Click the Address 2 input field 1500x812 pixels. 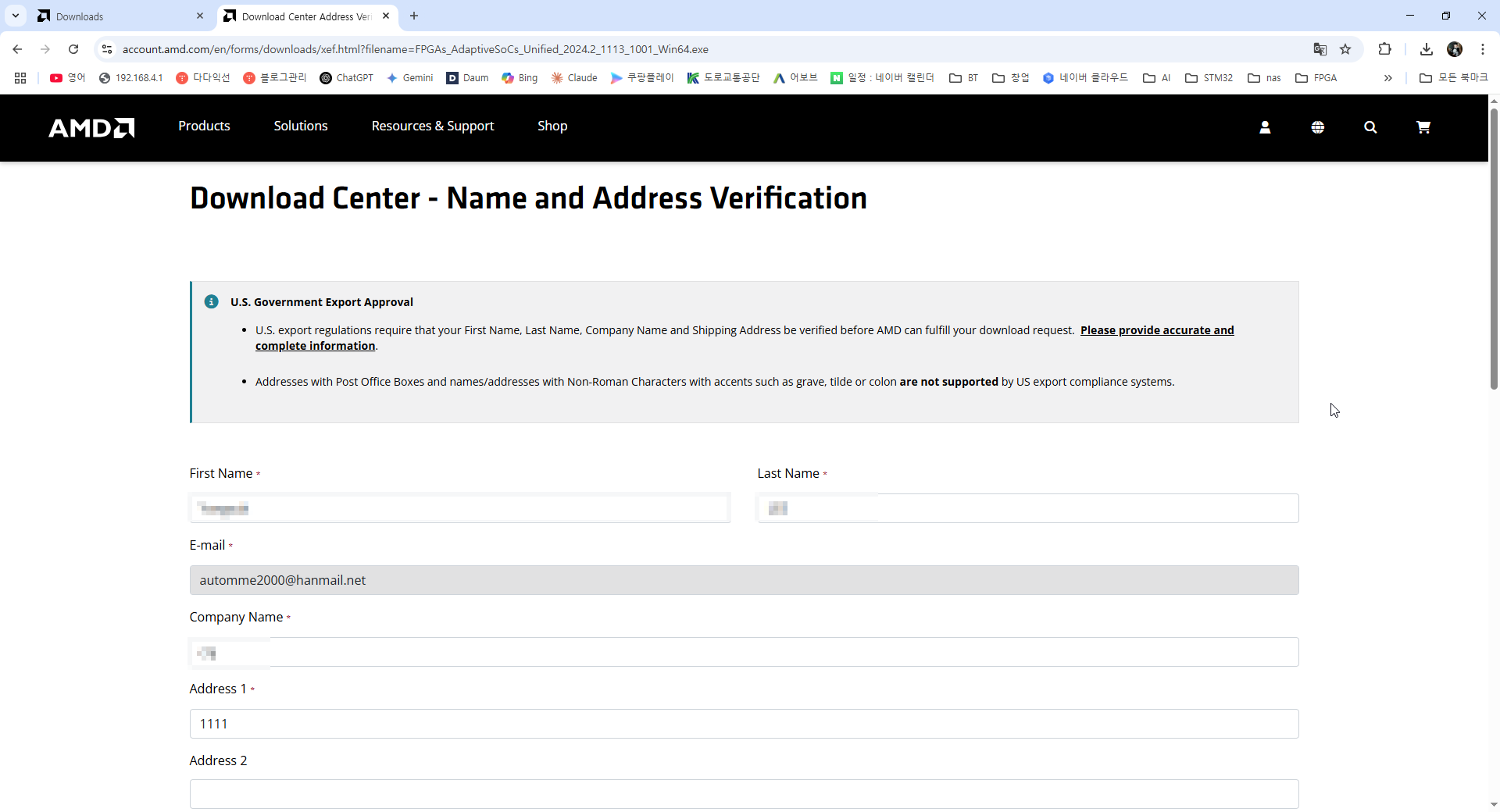(x=745, y=794)
